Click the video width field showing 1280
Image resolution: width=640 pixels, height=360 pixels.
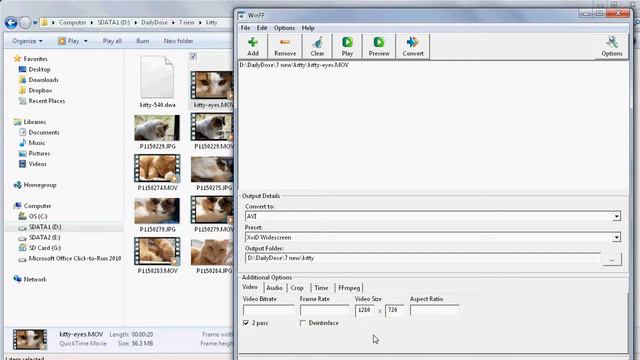tap(364, 310)
